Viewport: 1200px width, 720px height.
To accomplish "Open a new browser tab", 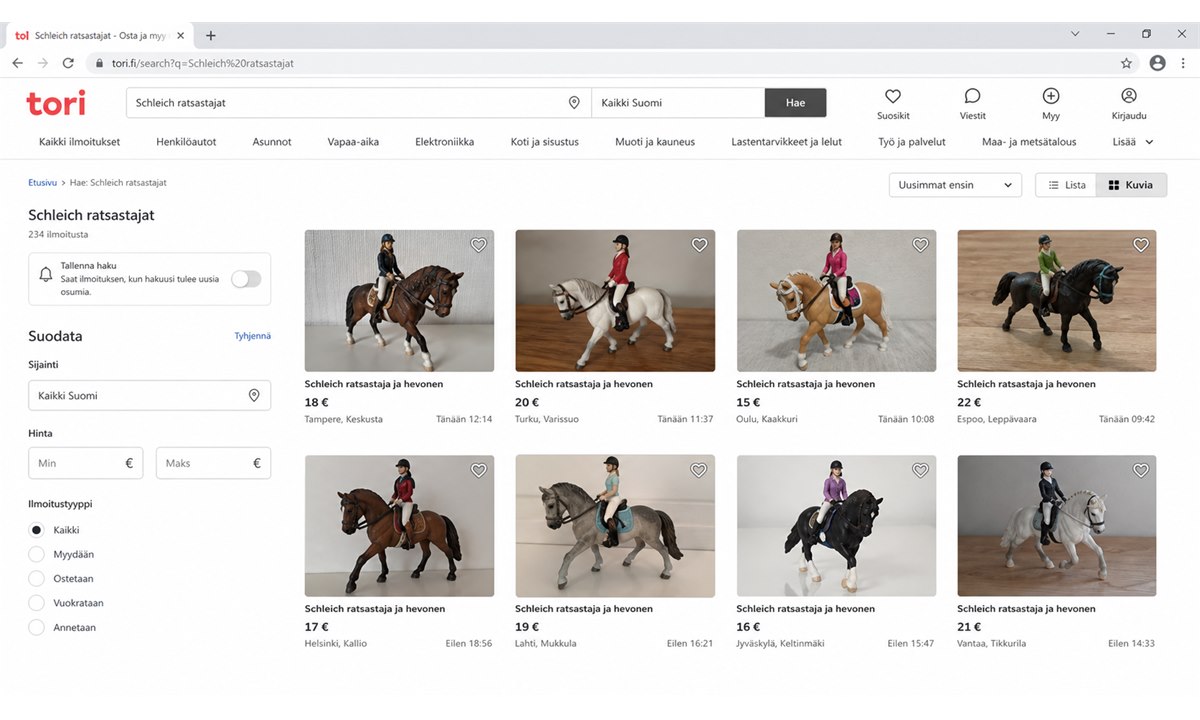I will [210, 35].
